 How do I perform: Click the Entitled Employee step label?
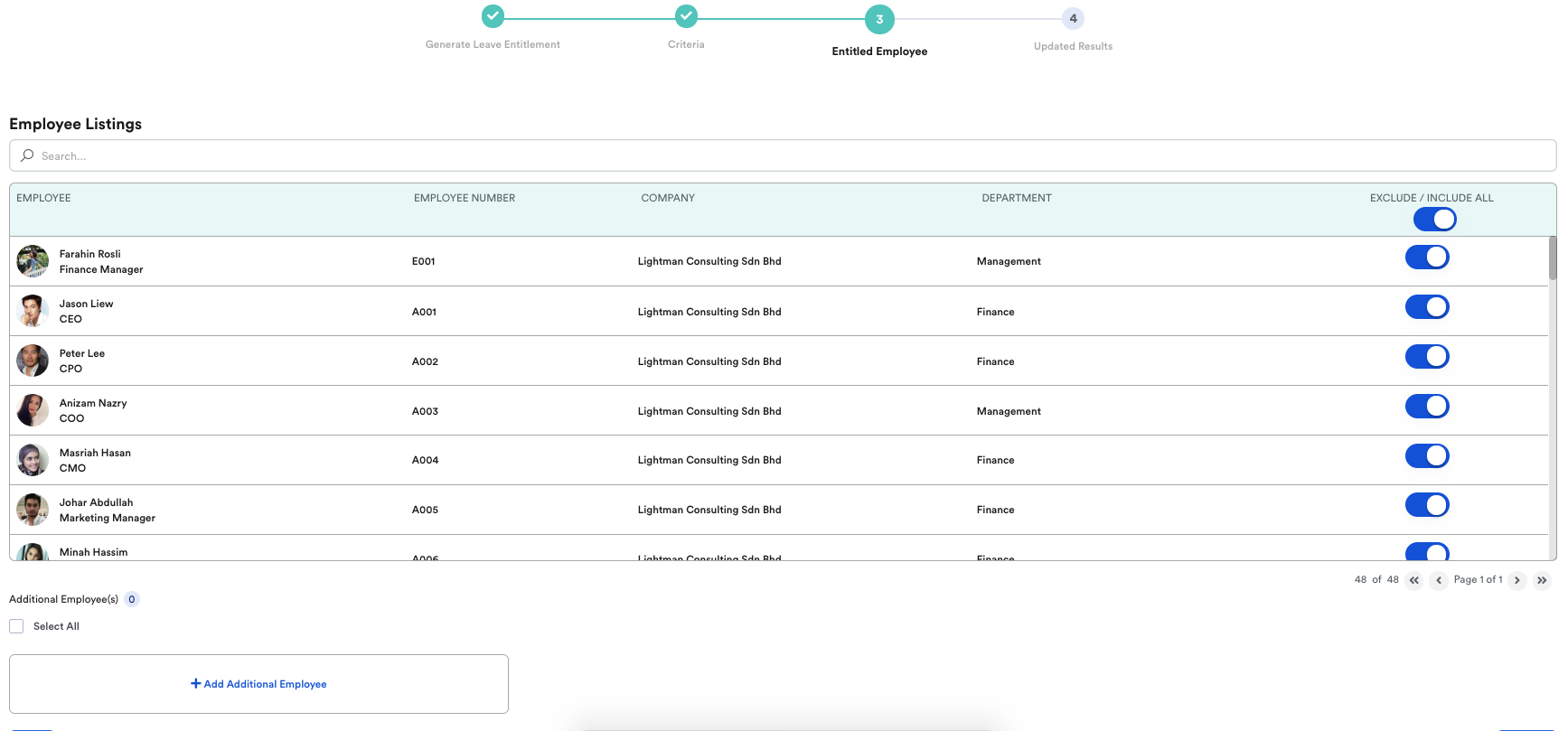pos(879,52)
